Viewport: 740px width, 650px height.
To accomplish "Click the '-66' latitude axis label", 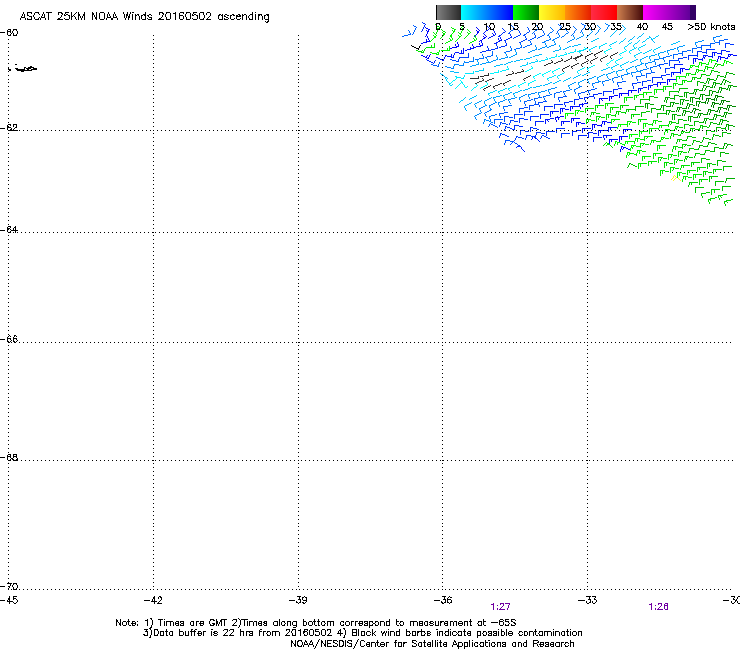I will point(9,339).
